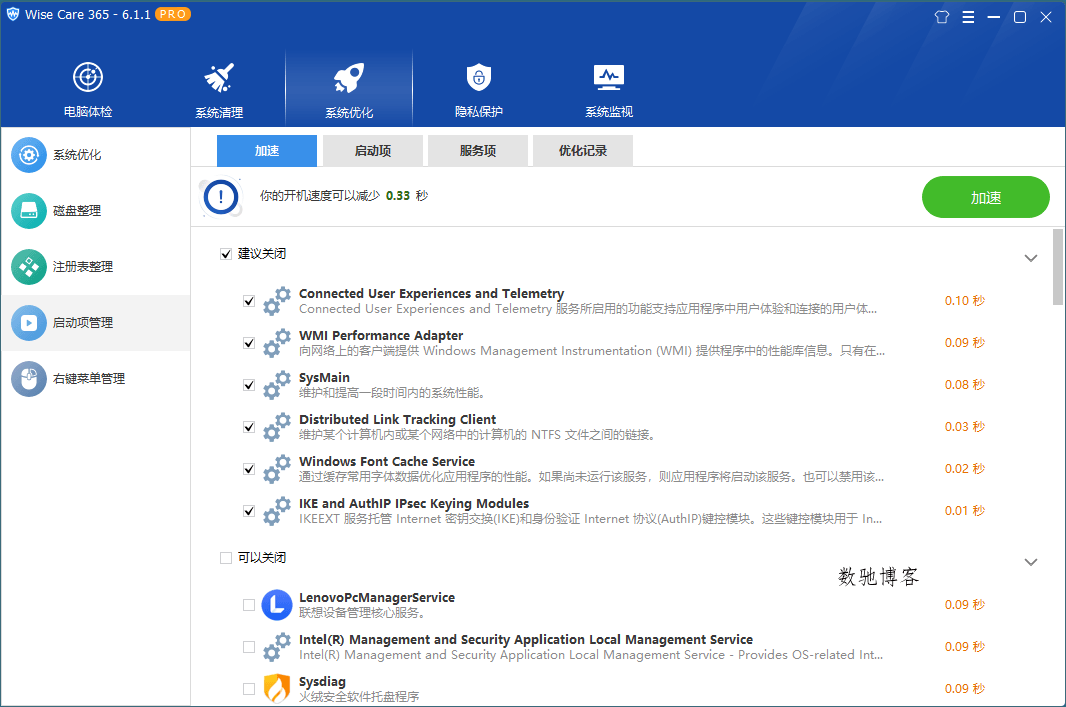Click 0.10 秒 time for Telemetry service
This screenshot has width=1066, height=707.
pos(965,300)
